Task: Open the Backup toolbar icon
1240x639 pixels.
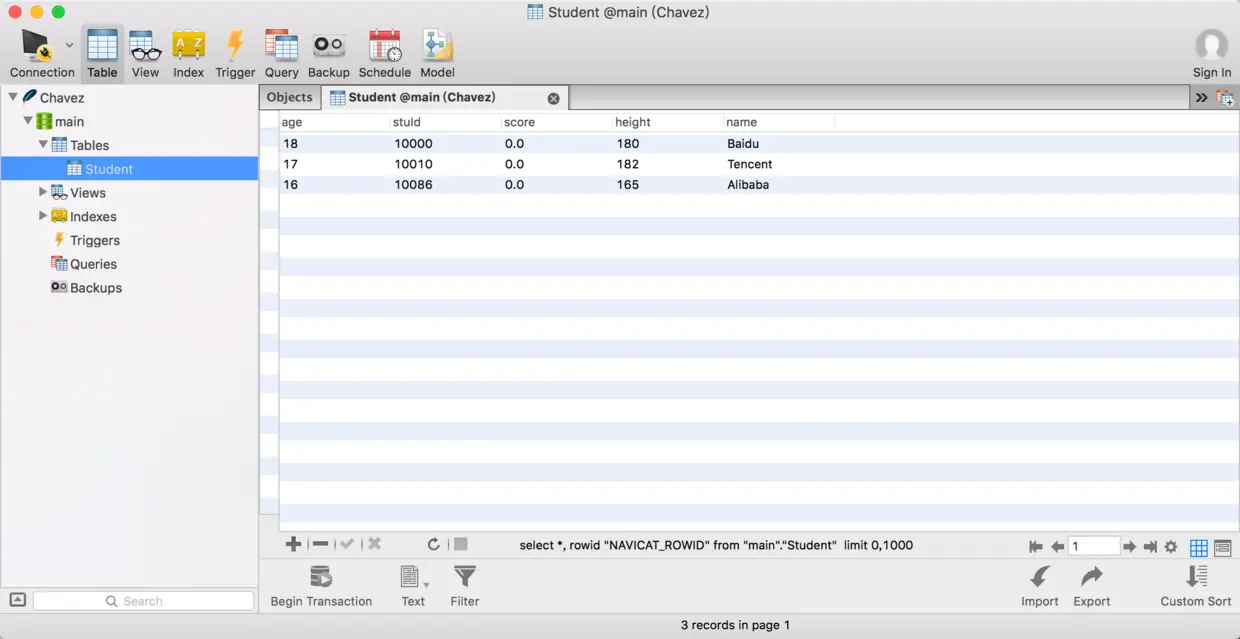Action: (328, 53)
